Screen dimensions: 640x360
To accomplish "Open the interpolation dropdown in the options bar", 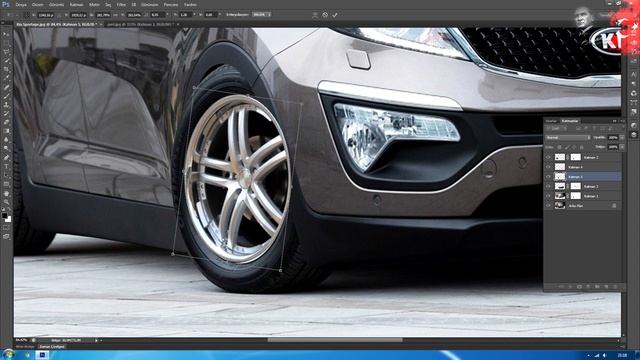I will point(261,15).
